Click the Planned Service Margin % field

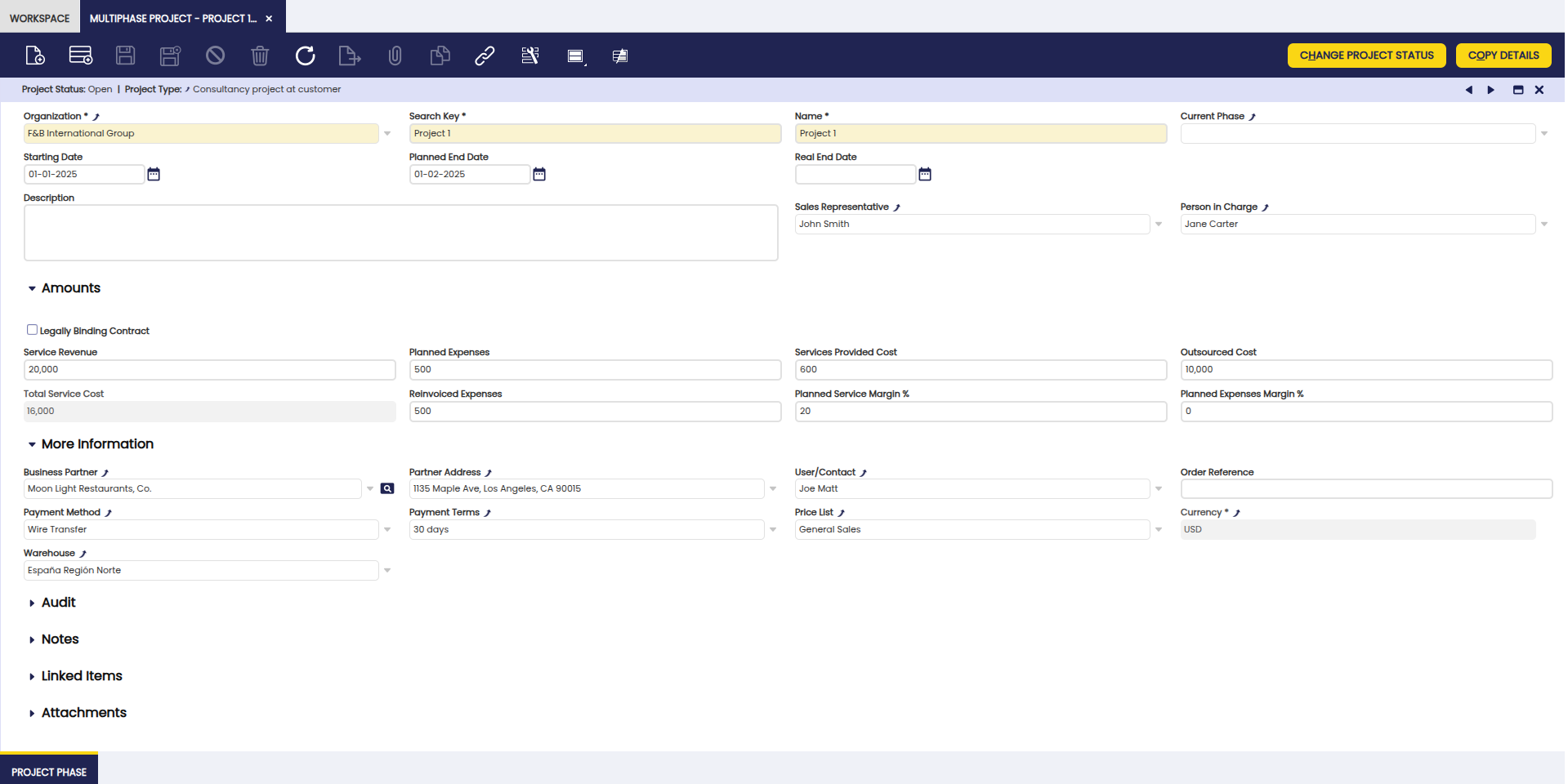click(981, 412)
